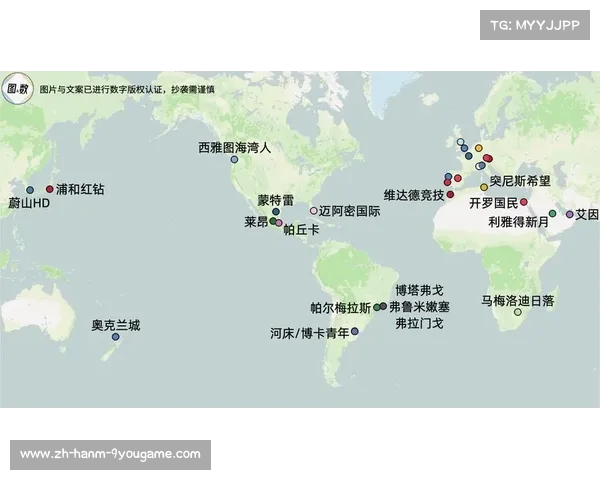Click the map marker for 西雅图海湾人
600x480 pixels.
click(234, 160)
